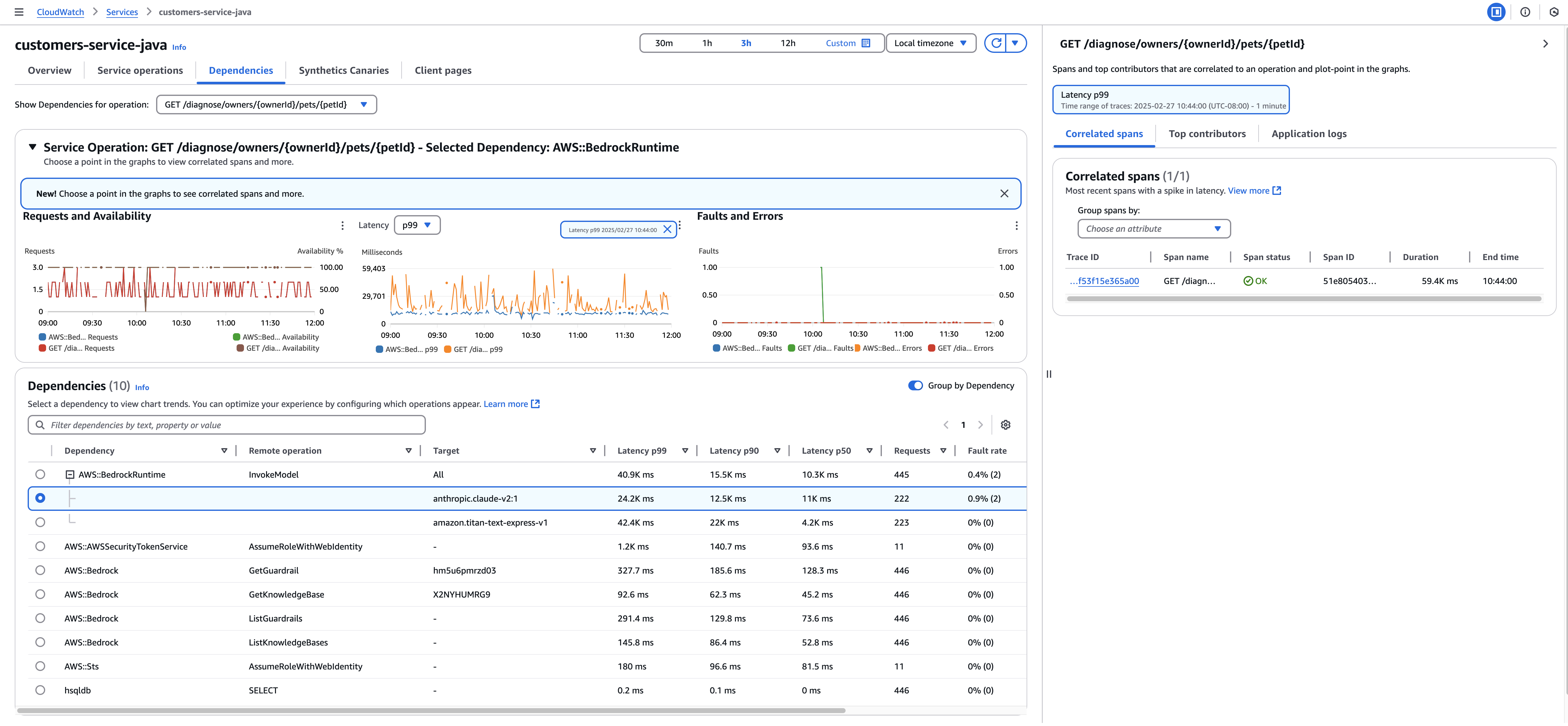Open the Local timezone dropdown
The height and width of the screenshot is (726, 1568).
931,43
